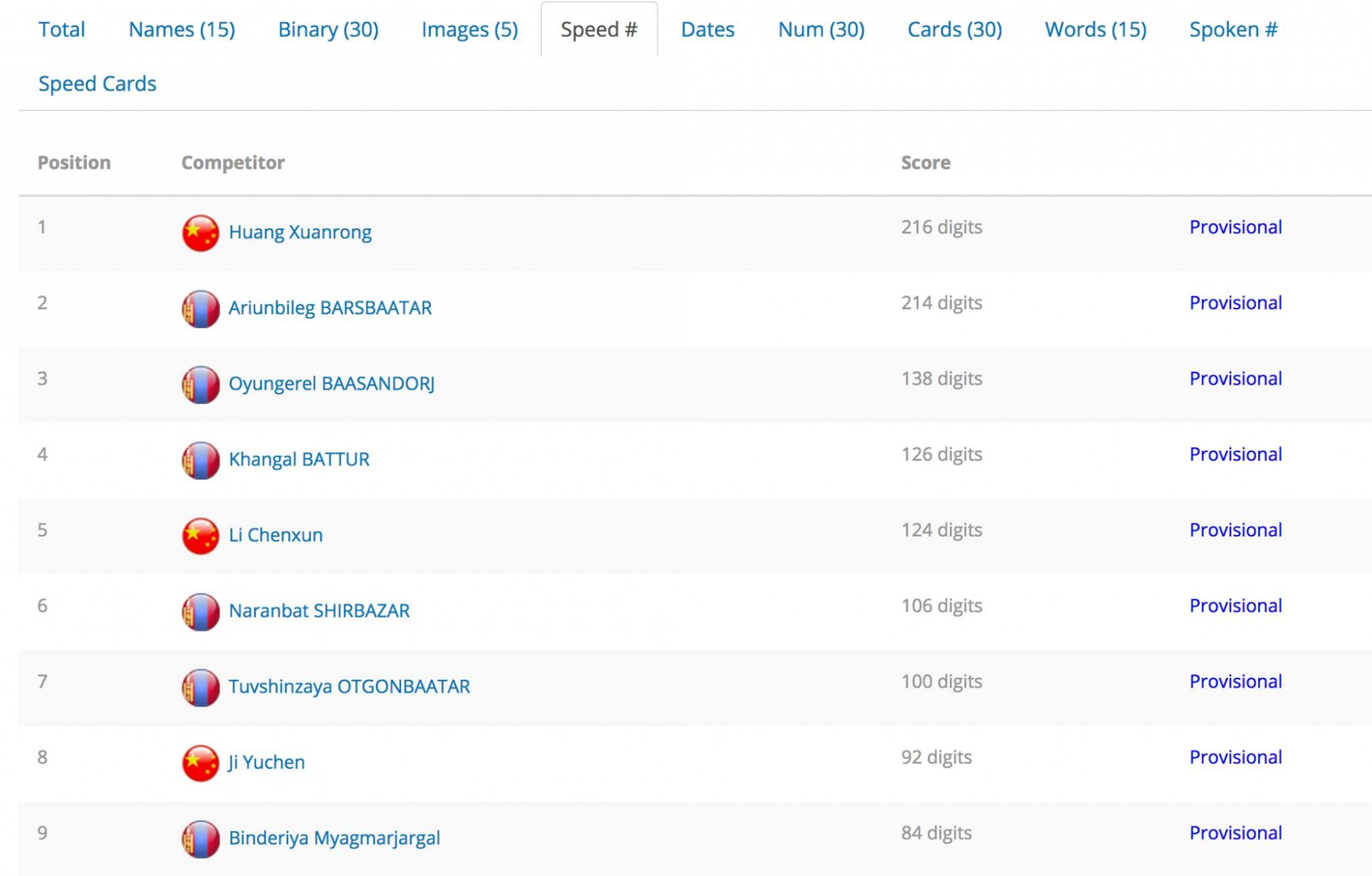Click flag icon next to Oyungerel BAASANDORJ
Image resolution: width=1372 pixels, height=876 pixels.
pos(200,384)
